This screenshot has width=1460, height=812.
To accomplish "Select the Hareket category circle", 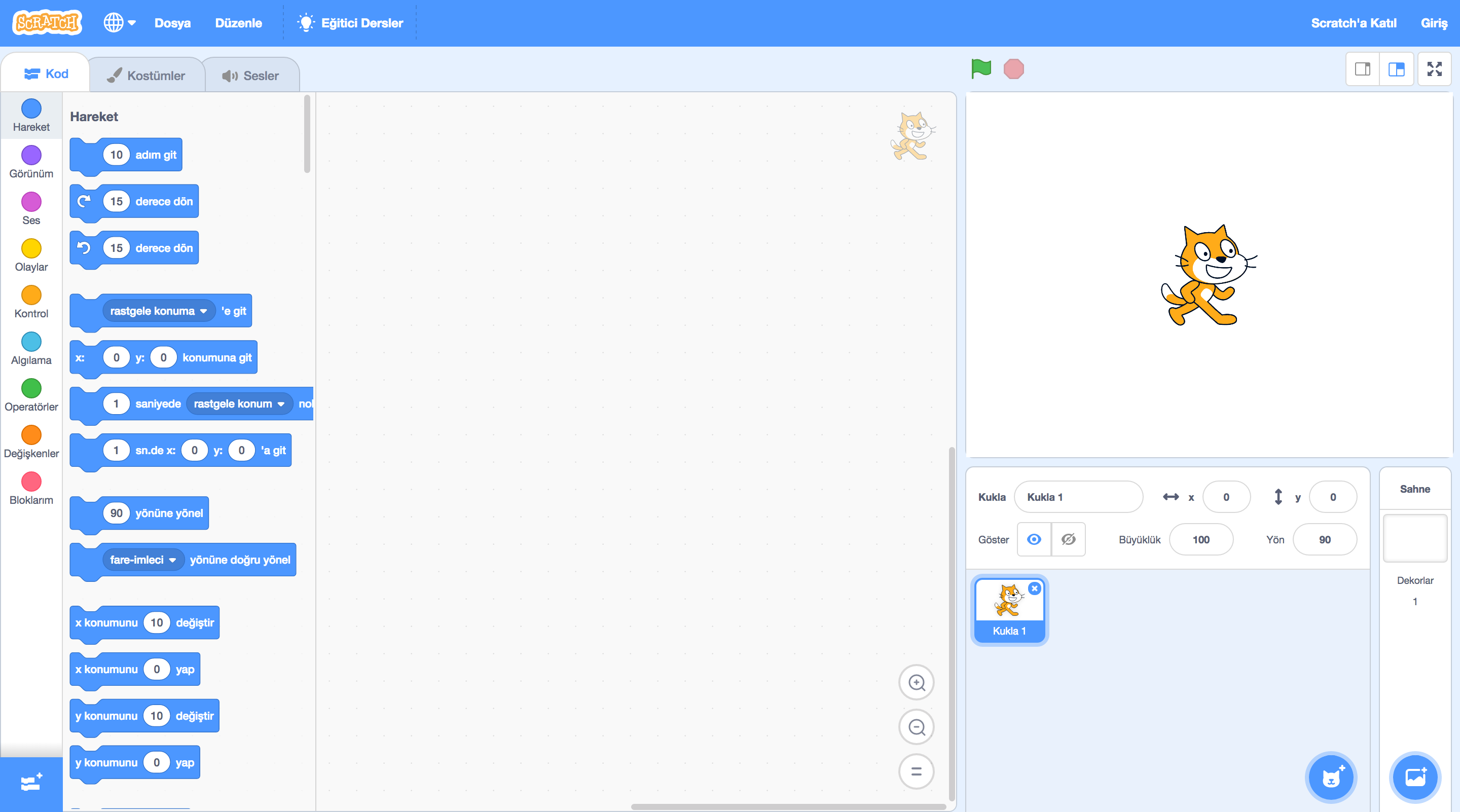I will point(31,108).
